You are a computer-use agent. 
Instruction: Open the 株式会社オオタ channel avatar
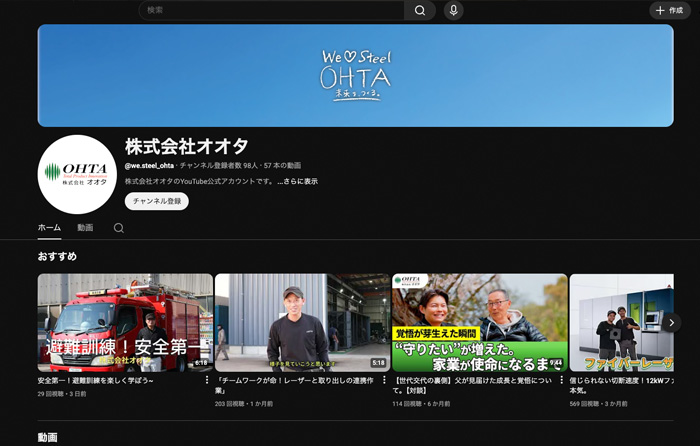tap(77, 174)
